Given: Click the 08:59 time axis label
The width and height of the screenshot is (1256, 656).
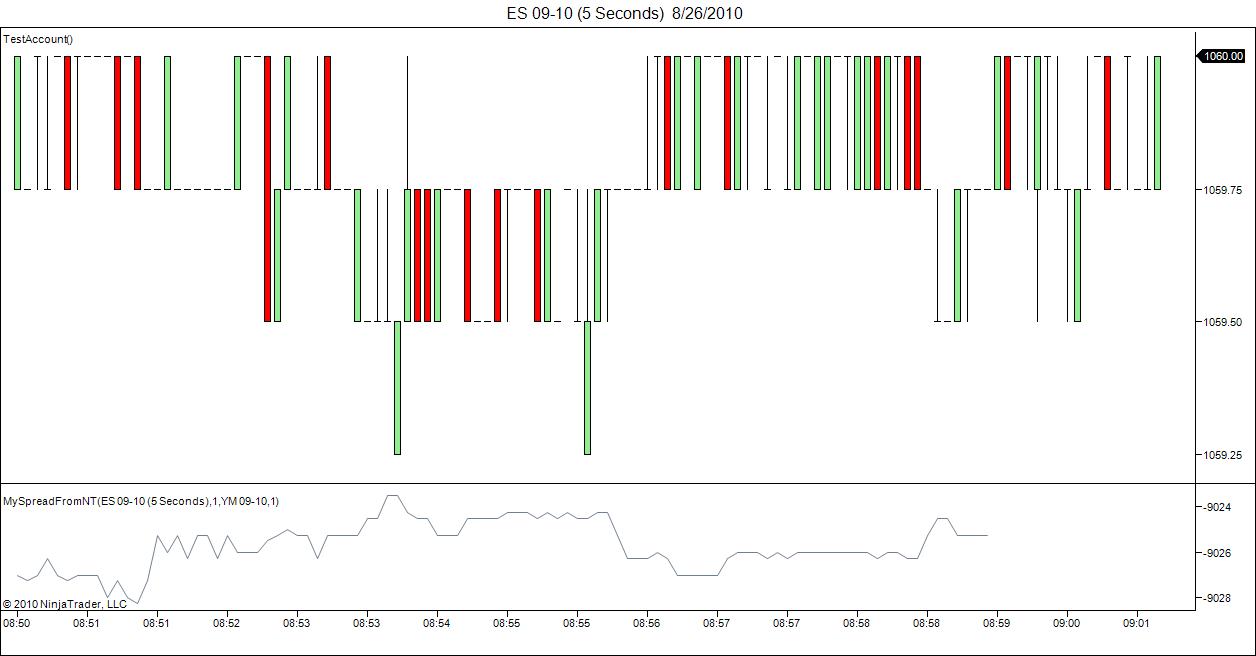Looking at the screenshot, I should click(997, 622).
